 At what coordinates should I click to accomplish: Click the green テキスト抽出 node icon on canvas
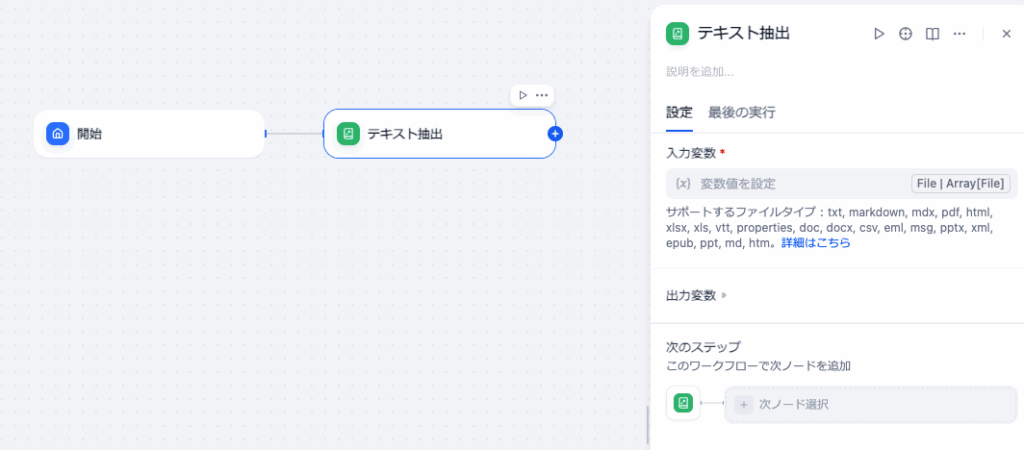point(348,134)
